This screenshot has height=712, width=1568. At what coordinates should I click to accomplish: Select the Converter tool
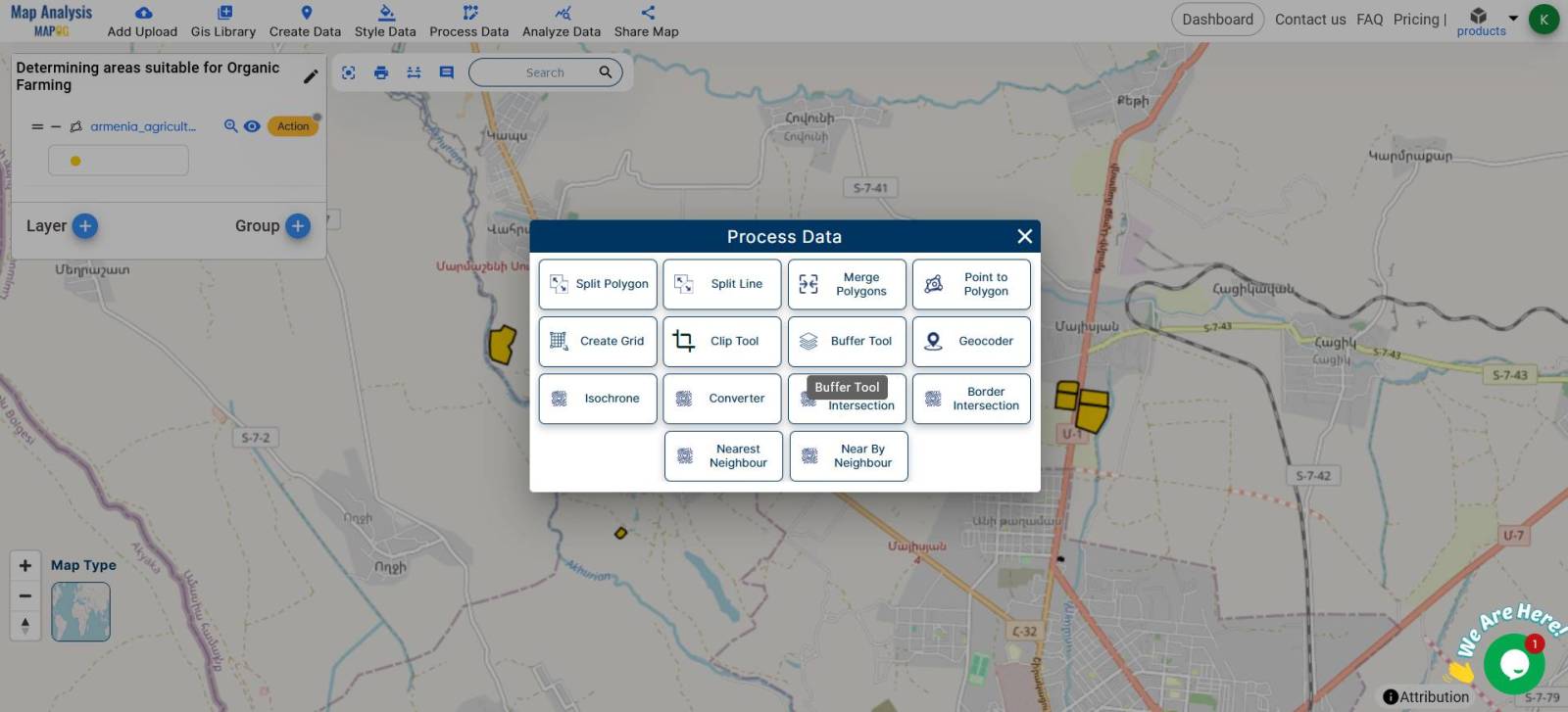(x=722, y=399)
